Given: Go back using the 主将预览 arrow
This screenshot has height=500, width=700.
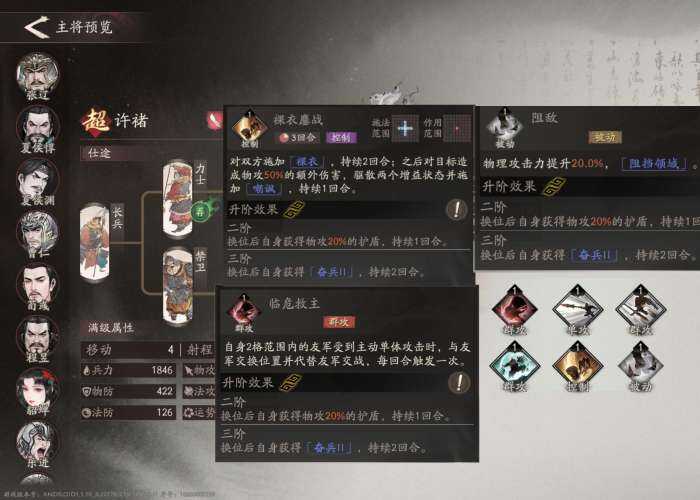Looking at the screenshot, I should tap(37, 27).
